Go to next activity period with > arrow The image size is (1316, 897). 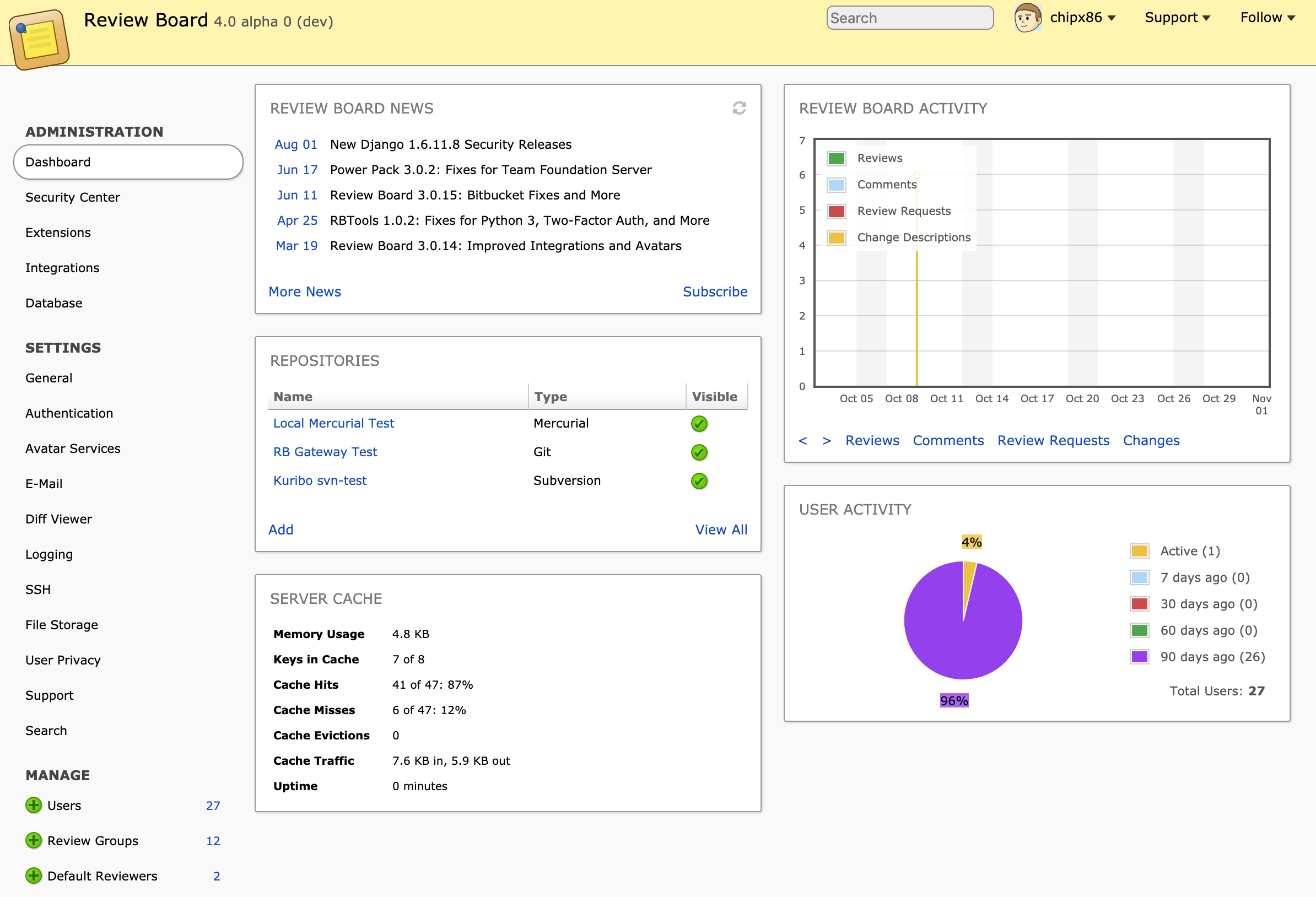click(827, 441)
